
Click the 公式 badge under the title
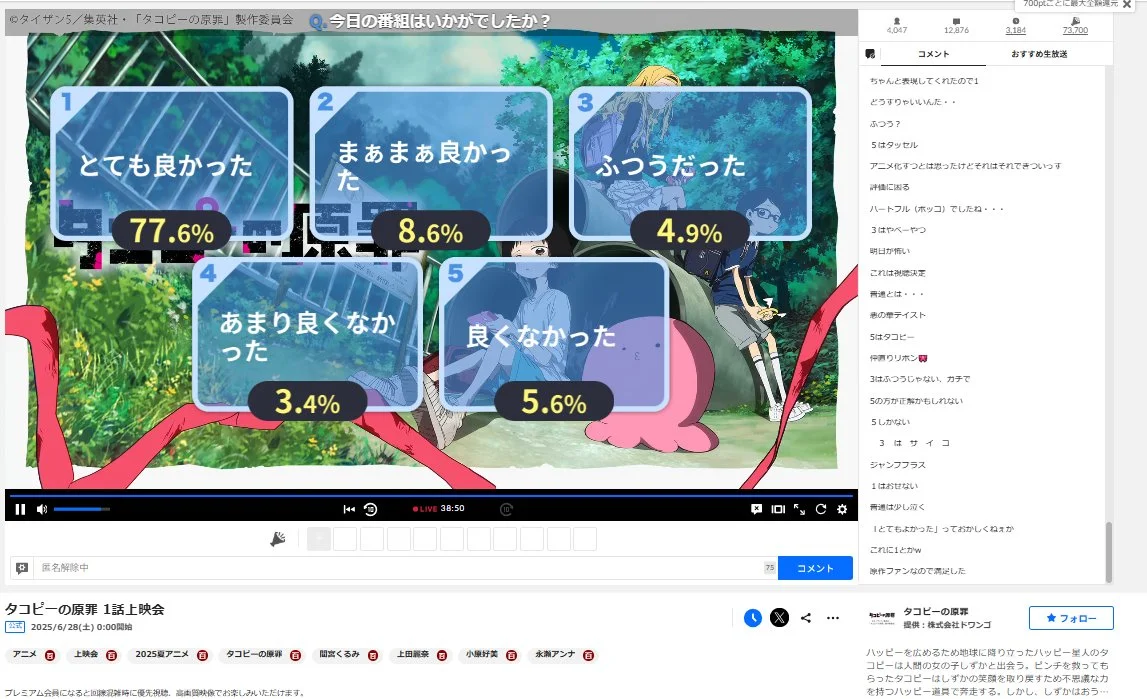[15, 627]
